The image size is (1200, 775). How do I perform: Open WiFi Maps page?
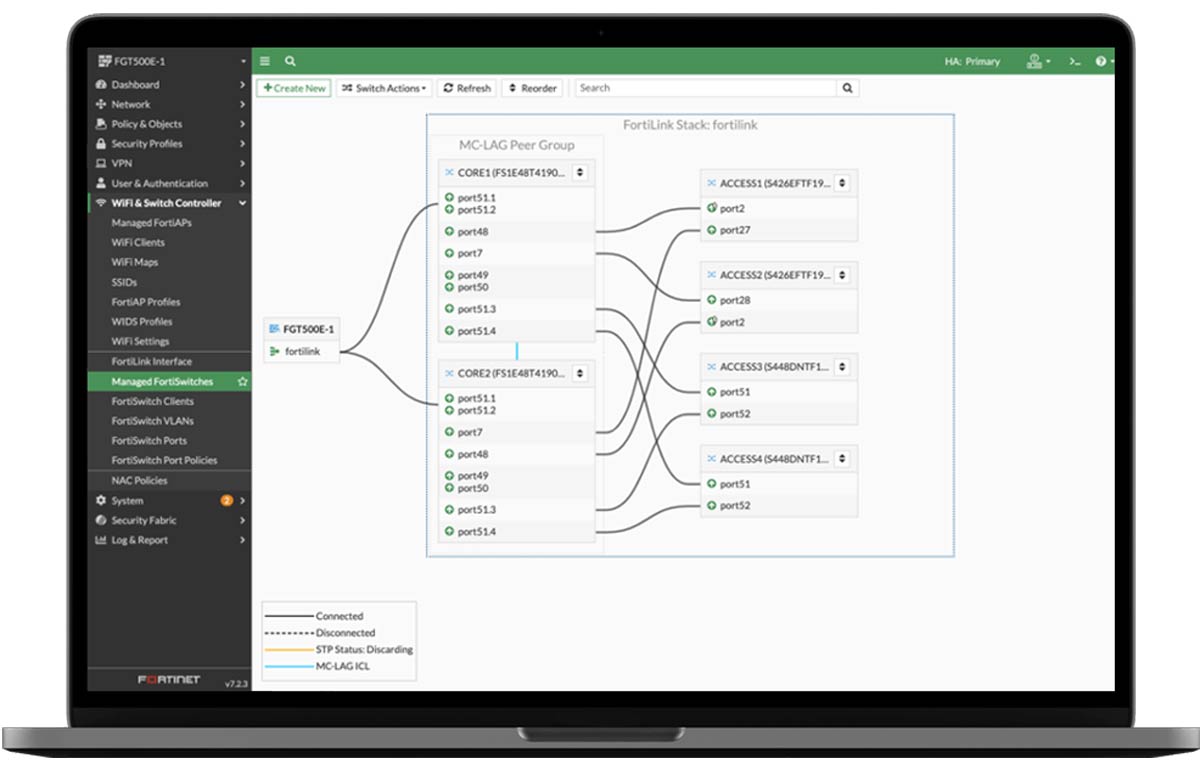tap(135, 262)
